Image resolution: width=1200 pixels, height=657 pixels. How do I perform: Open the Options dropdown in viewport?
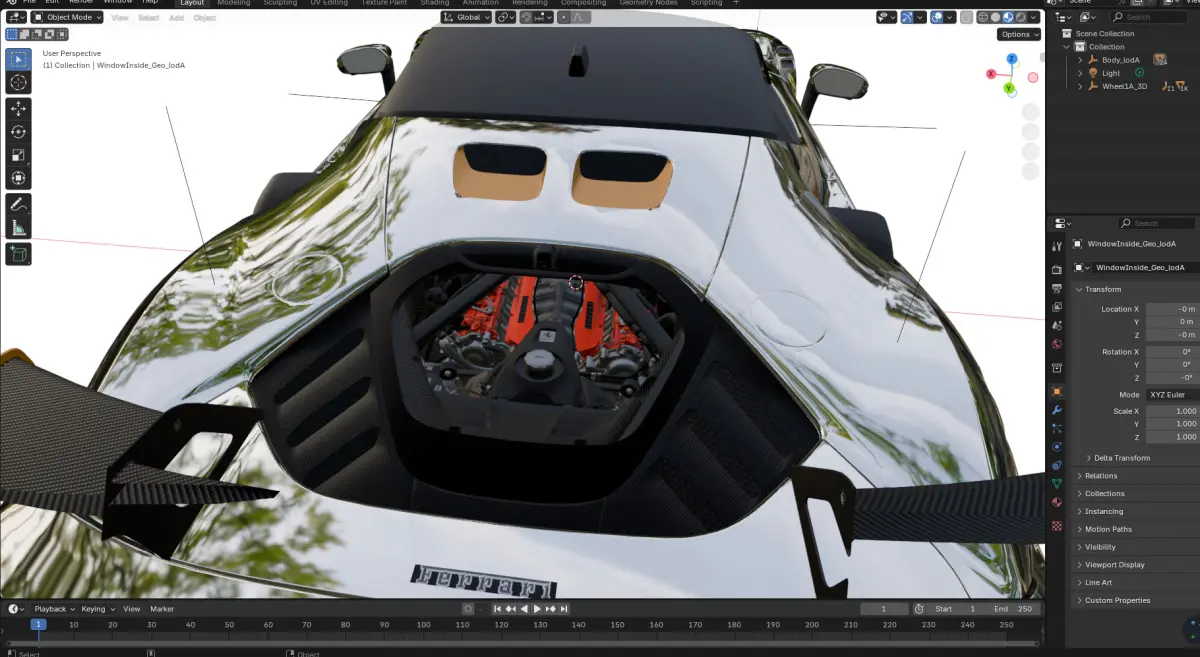[x=1019, y=34]
